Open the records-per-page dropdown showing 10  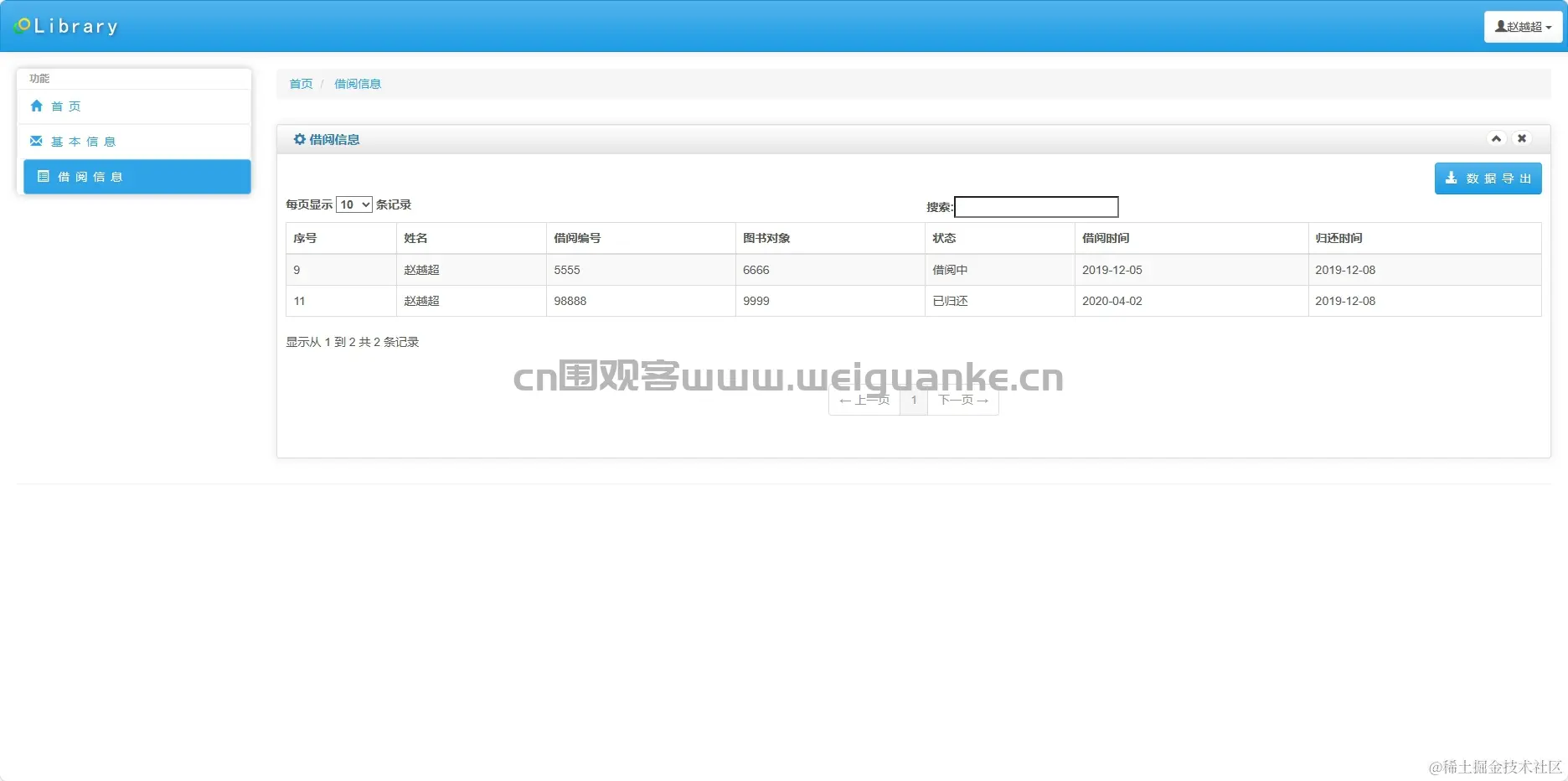[x=354, y=204]
